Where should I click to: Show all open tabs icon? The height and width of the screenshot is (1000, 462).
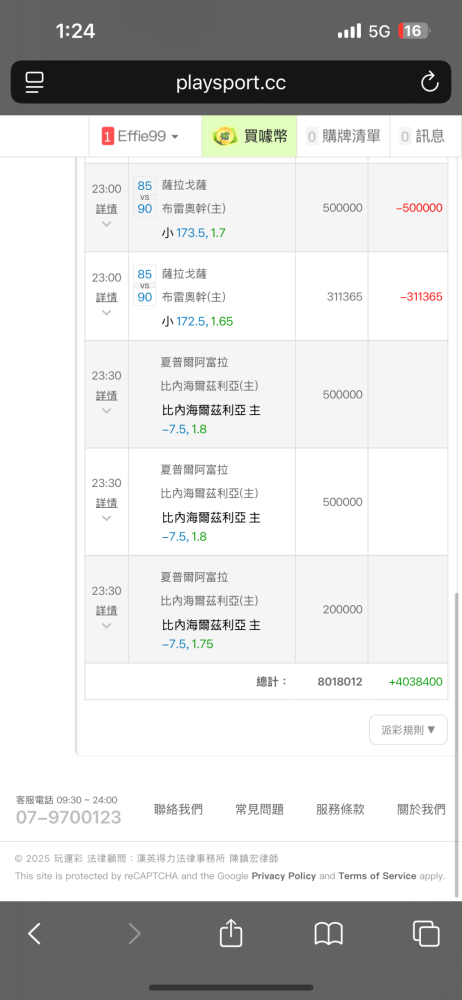tap(426, 934)
